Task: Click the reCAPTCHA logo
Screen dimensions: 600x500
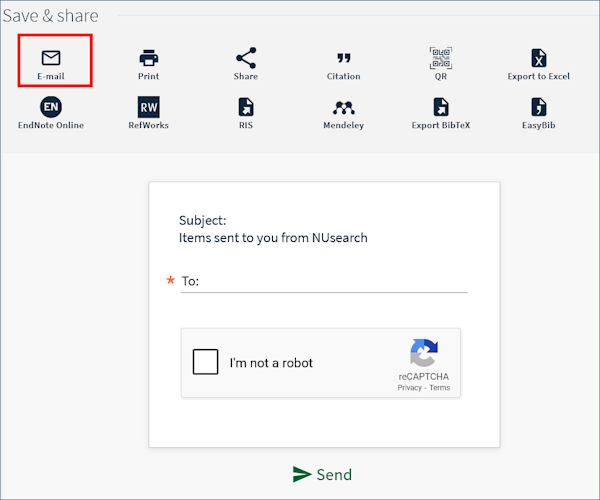Action: (x=423, y=354)
